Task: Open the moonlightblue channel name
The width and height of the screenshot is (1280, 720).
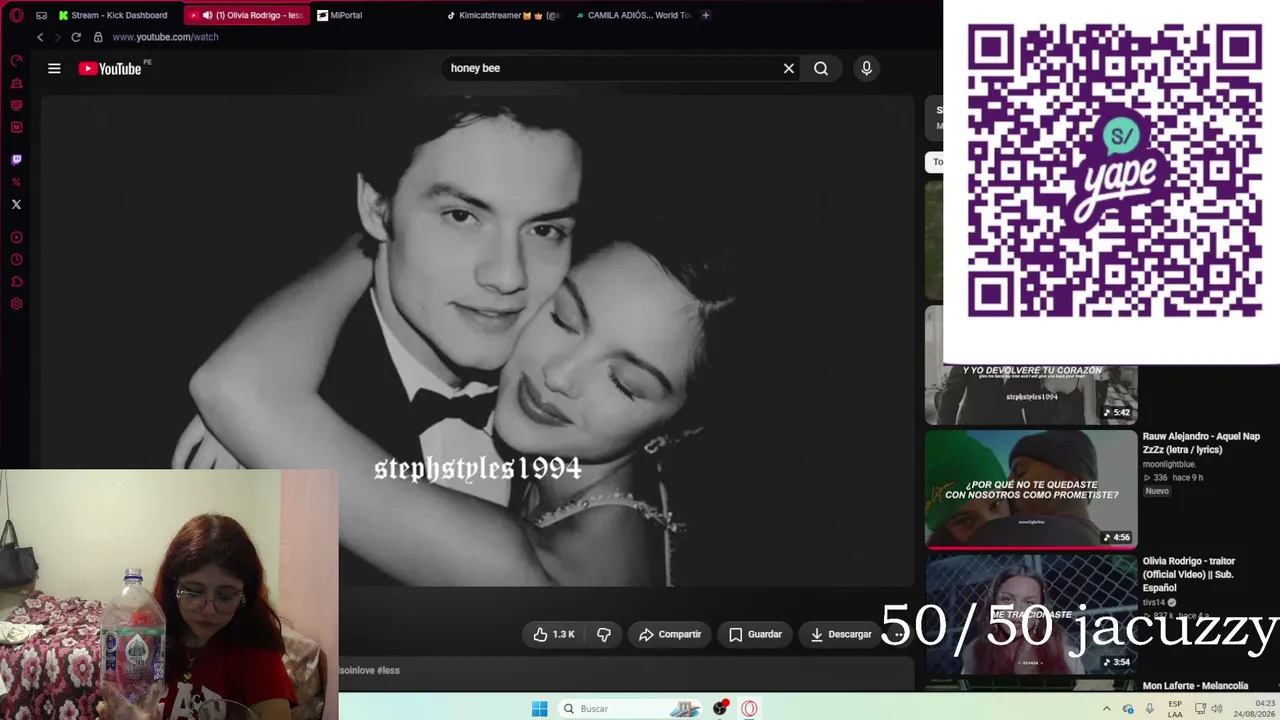Action: pos(1169,464)
